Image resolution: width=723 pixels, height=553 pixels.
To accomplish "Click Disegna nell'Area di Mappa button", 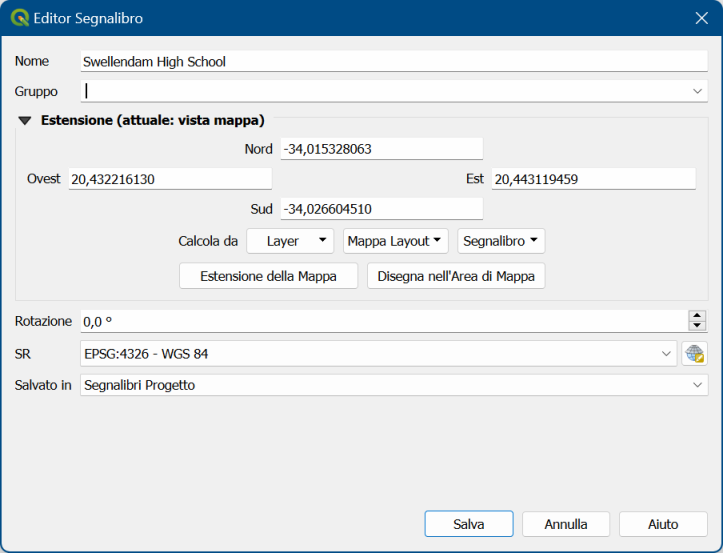I will (x=456, y=276).
